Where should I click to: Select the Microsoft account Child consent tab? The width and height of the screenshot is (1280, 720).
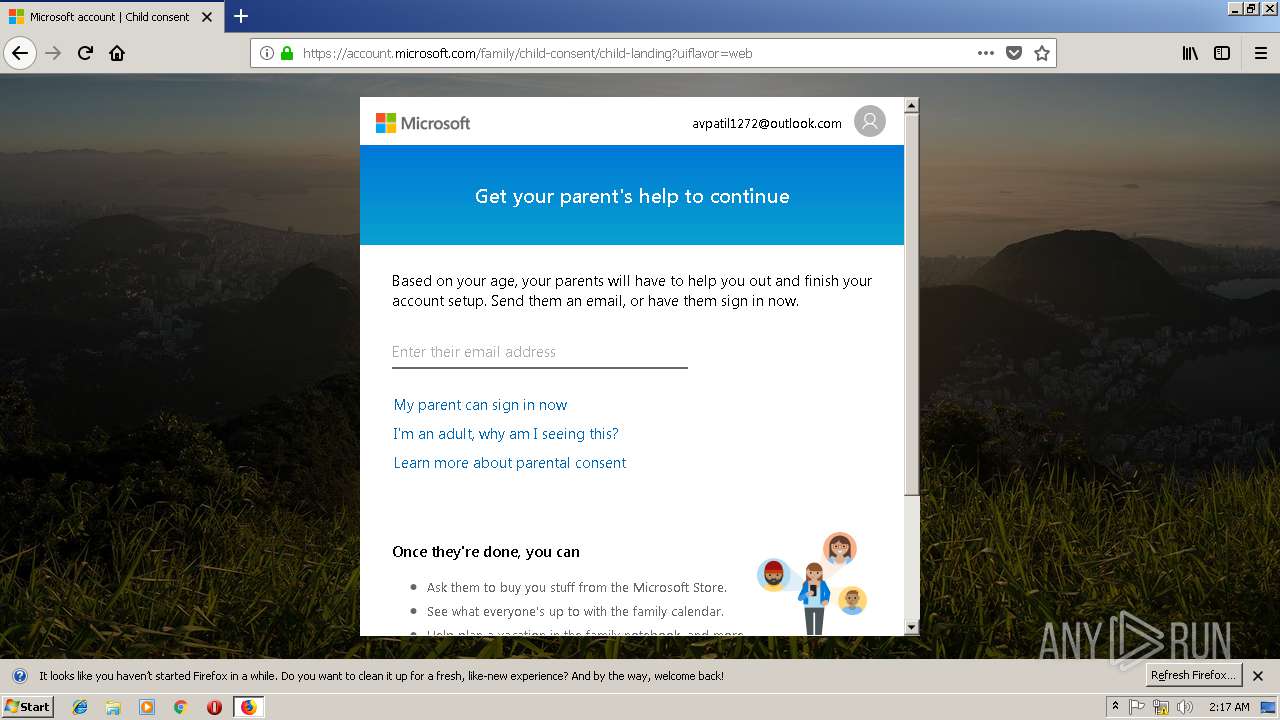coord(111,17)
